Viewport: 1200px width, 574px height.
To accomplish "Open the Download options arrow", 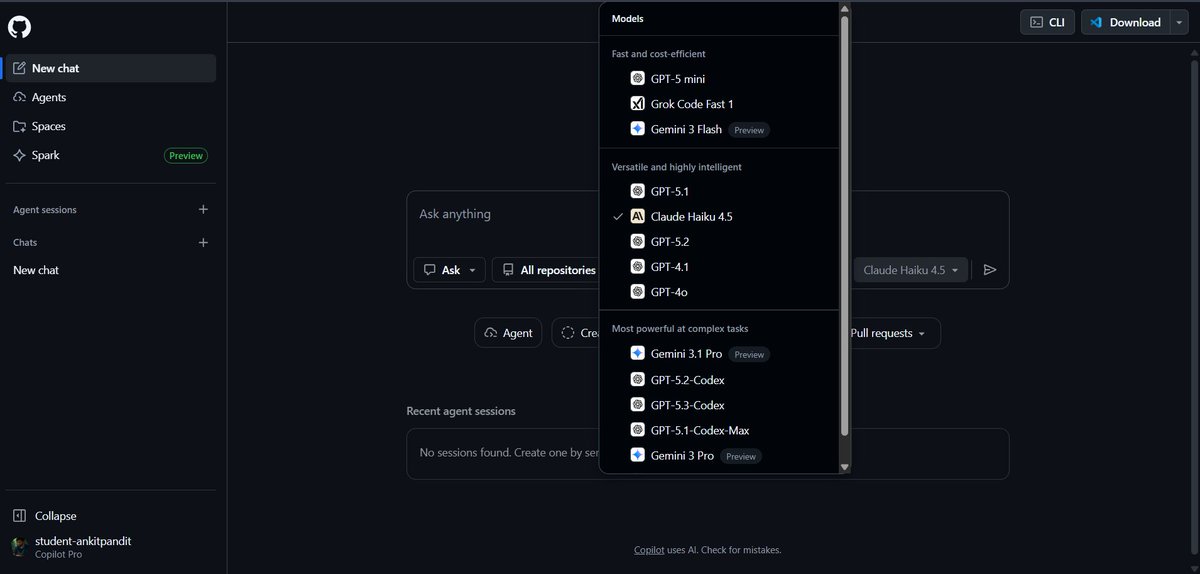I will point(1180,22).
